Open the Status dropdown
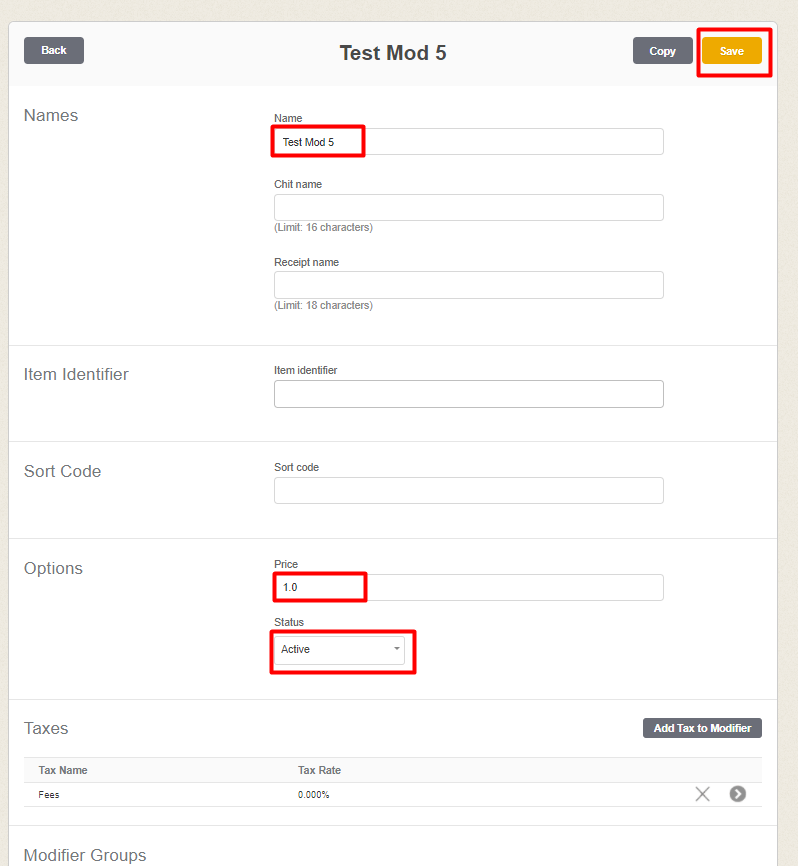Viewport: 798px width, 866px height. [x=340, y=650]
